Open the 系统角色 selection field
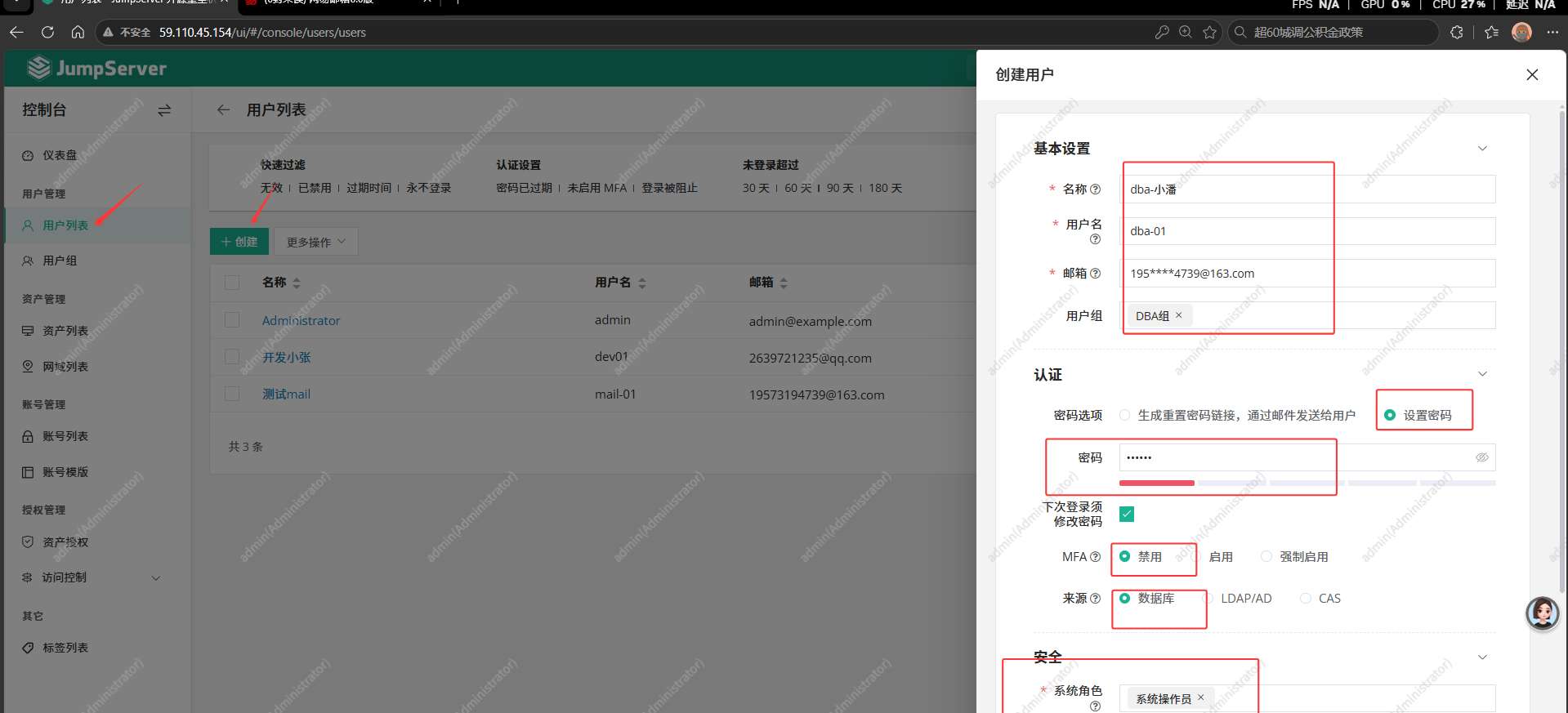 coord(1307,698)
